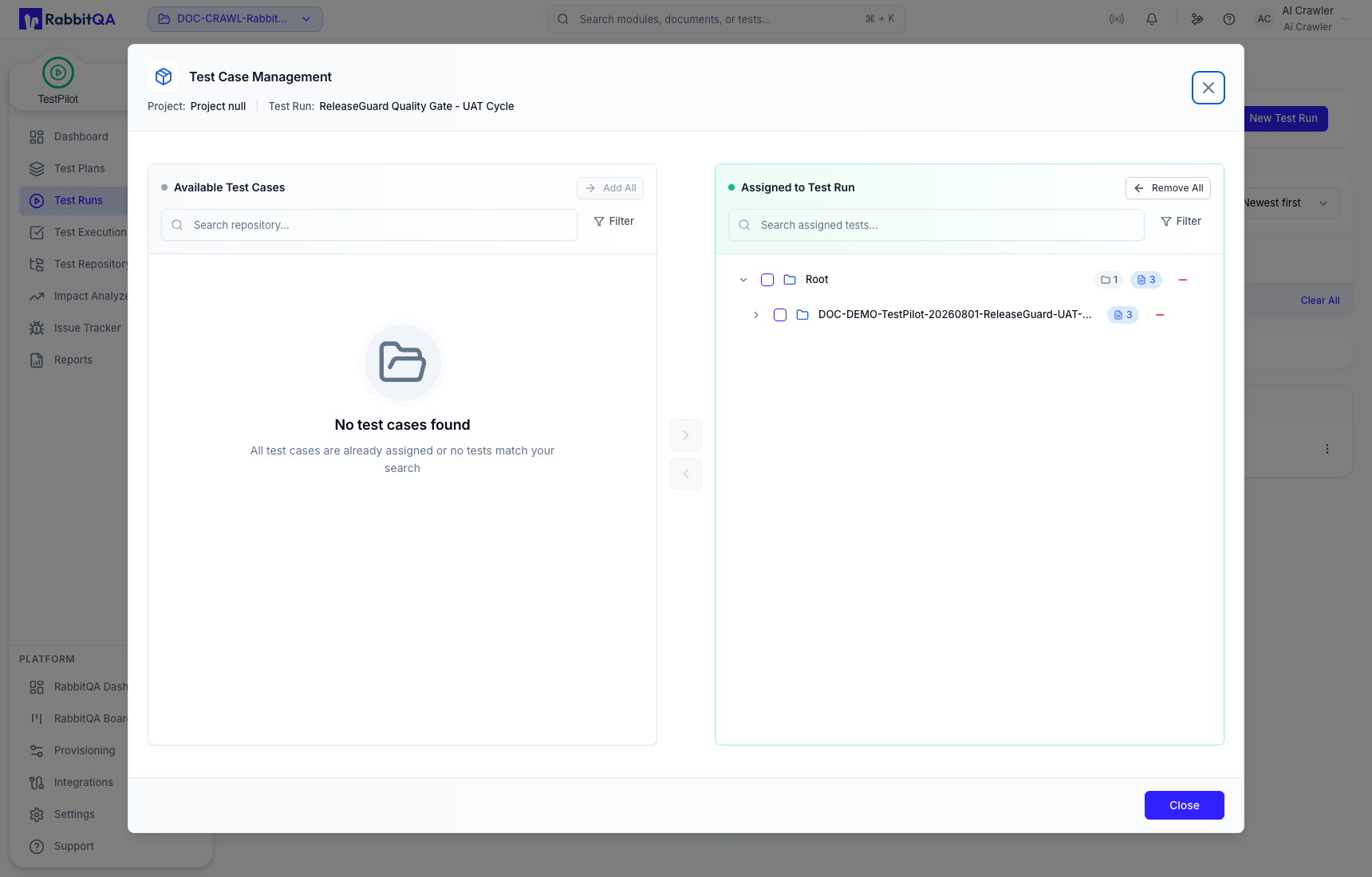Select the Root folder row label
Viewport: 1372px width, 877px height.
817,280
